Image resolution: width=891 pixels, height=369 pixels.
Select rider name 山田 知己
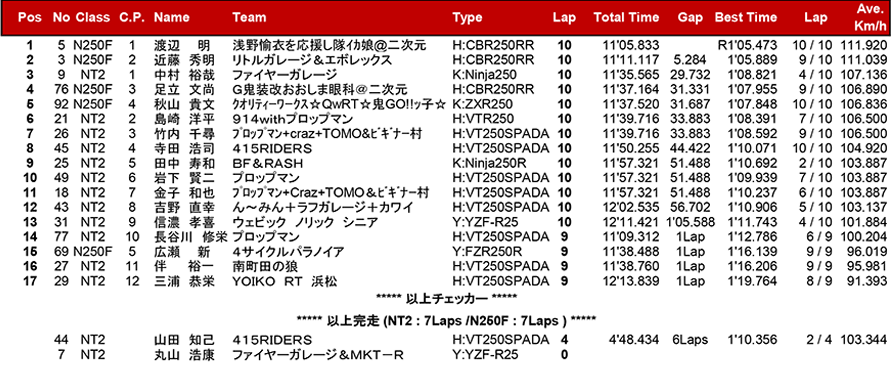pyautogui.click(x=184, y=340)
